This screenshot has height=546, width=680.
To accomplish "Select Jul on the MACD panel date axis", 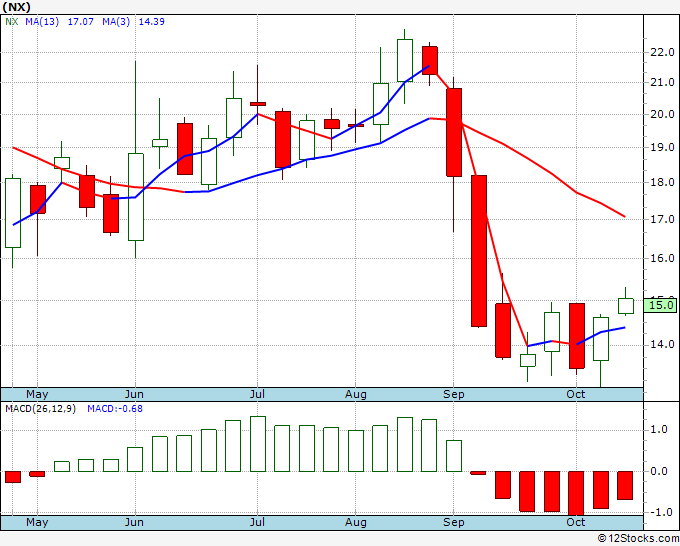I will click(257, 522).
